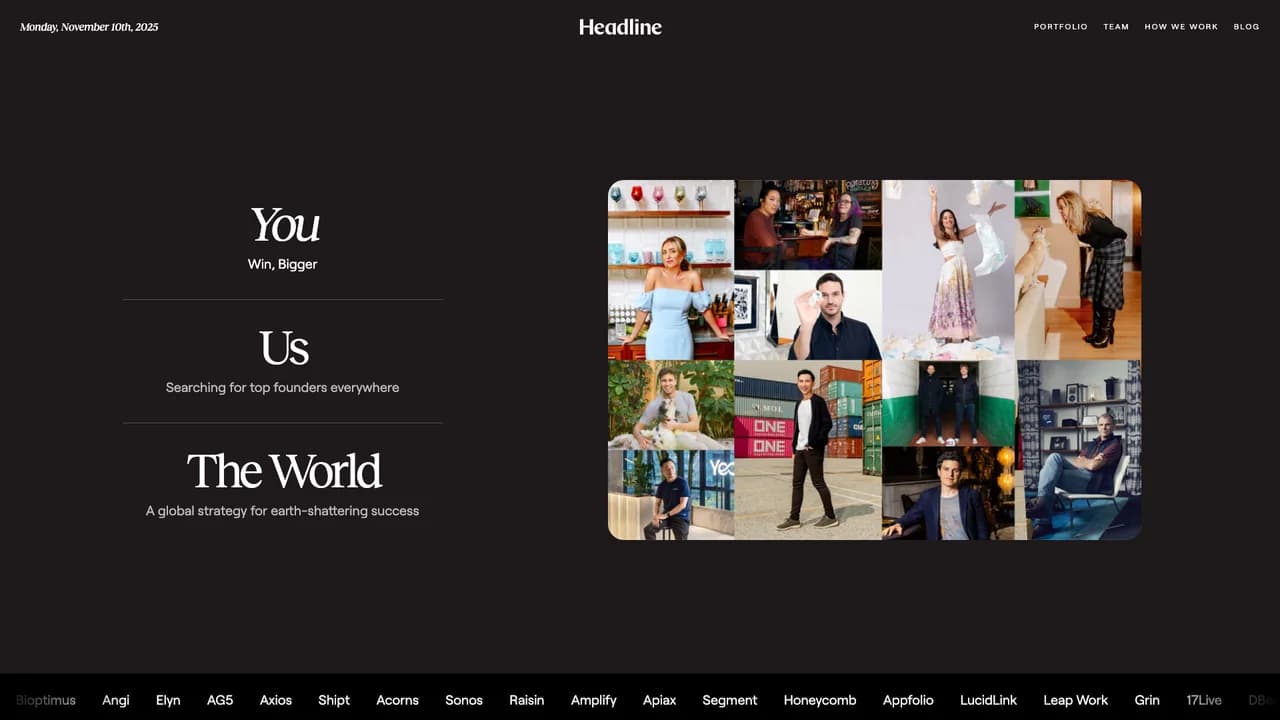The image size is (1280, 720).
Task: Open photo of man seated in armchair
Action: (1078, 450)
